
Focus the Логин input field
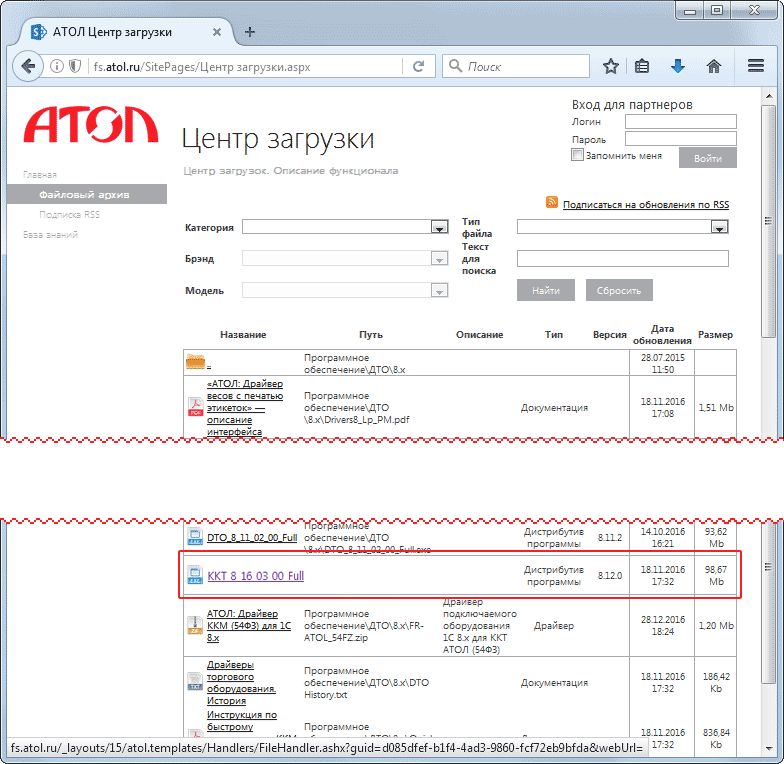point(680,122)
